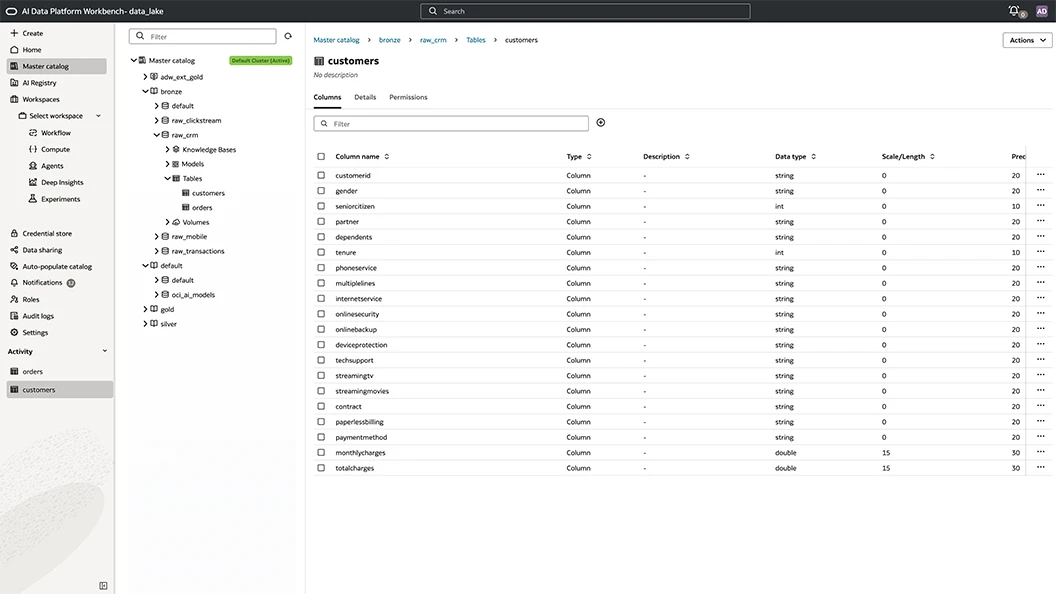Viewport: 1056px width, 594px height.
Task: Collapse the sidebar using bottom panel icon
Action: tap(103, 586)
